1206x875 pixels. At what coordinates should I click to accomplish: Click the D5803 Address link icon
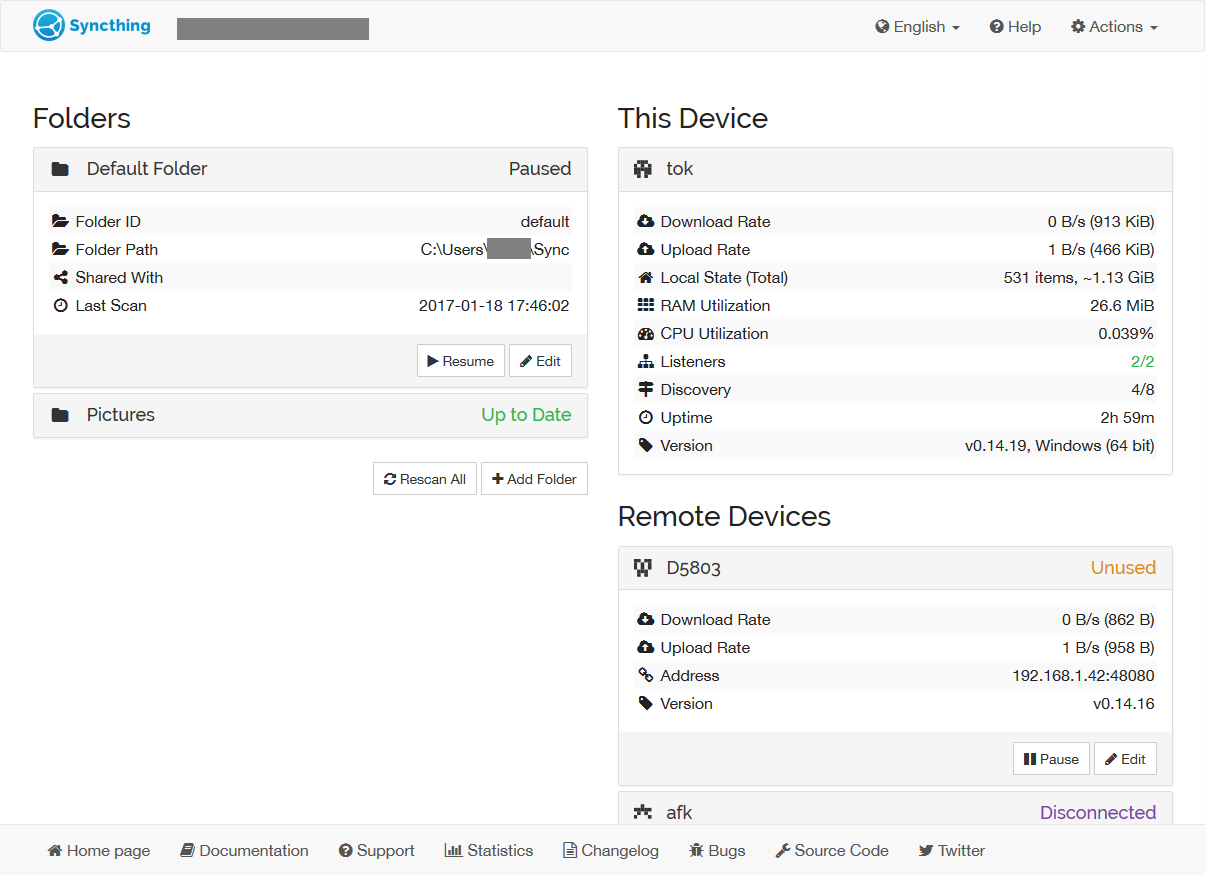tap(646, 676)
